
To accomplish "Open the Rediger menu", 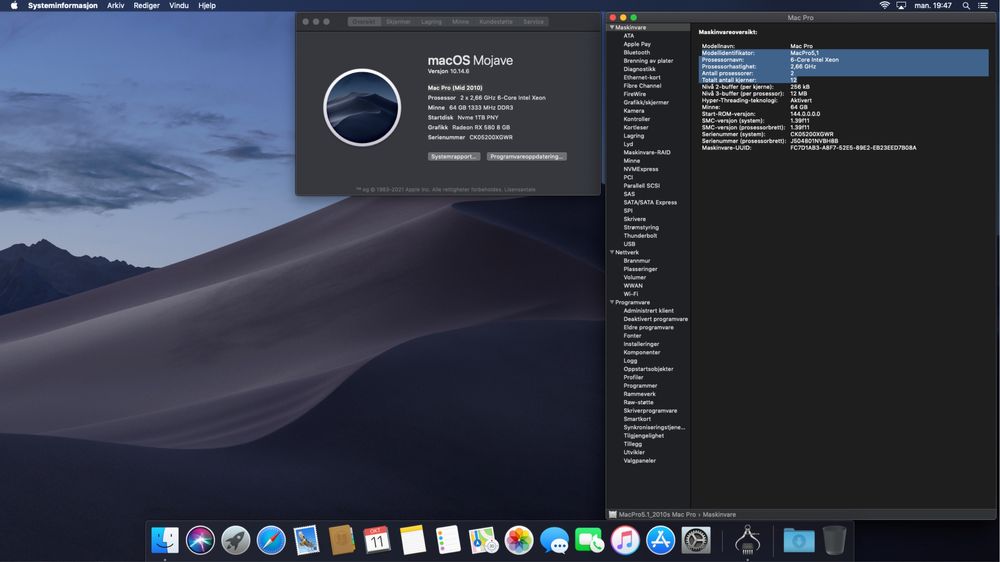I will (x=147, y=5).
